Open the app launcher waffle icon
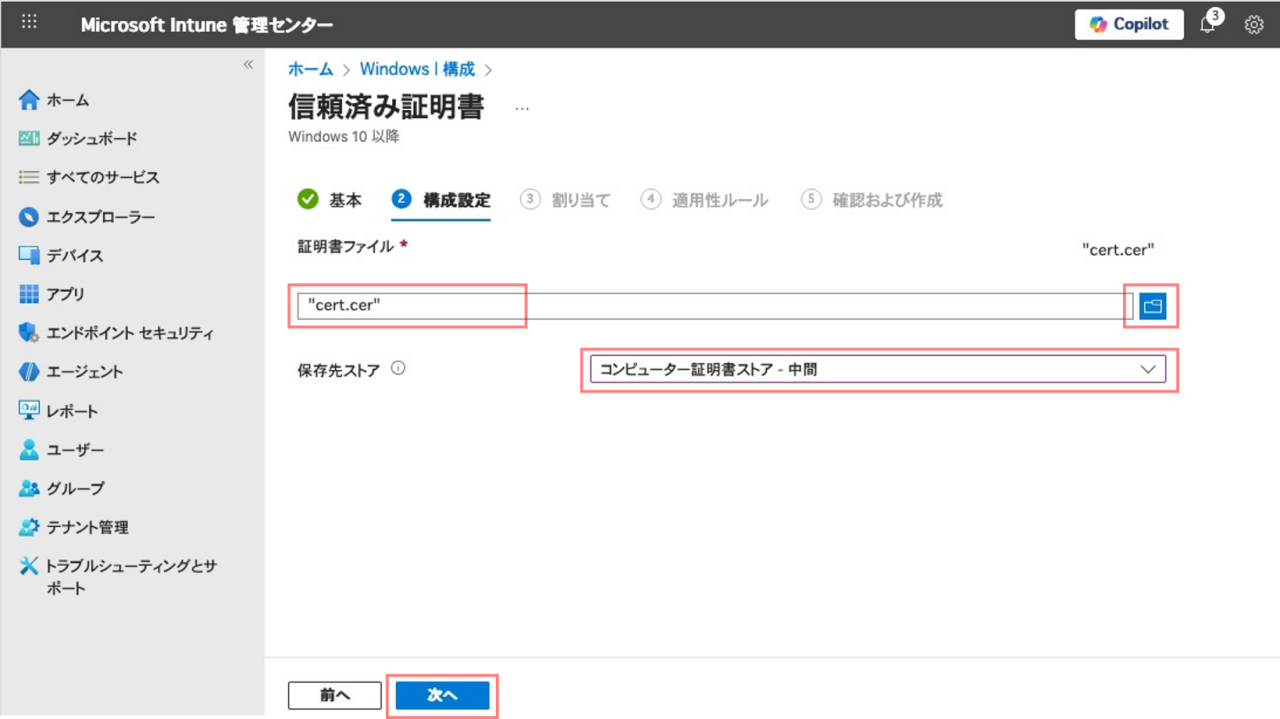Viewport: 1280px width, 719px height. (x=29, y=23)
